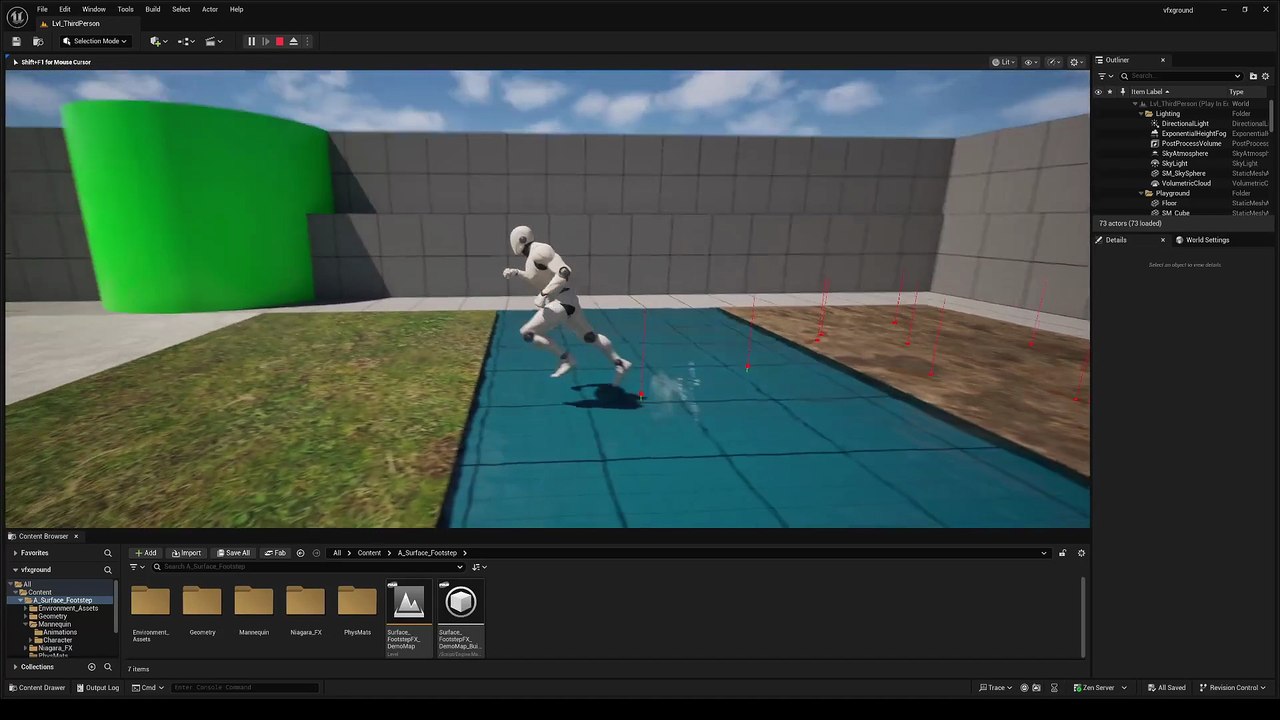
Task: Click the Eject from player icon
Action: click(x=293, y=41)
